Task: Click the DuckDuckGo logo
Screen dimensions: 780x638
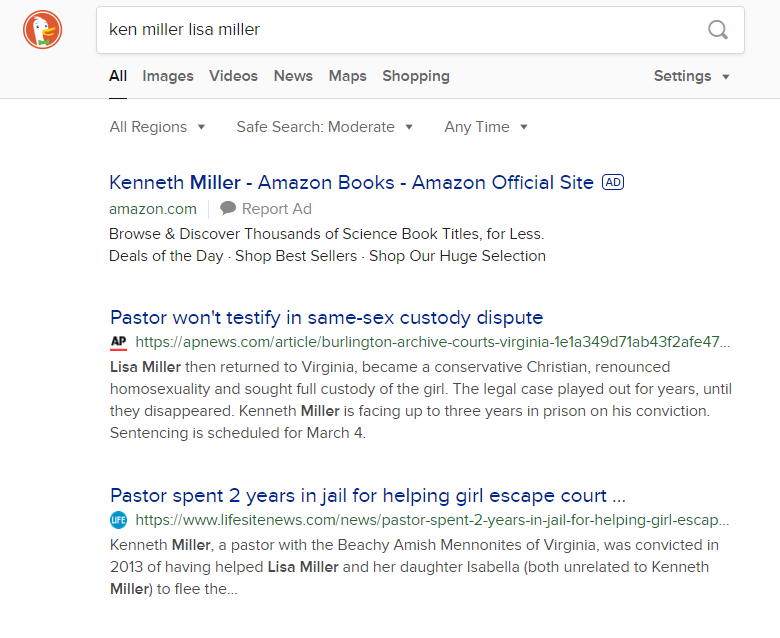Action: tap(42, 30)
